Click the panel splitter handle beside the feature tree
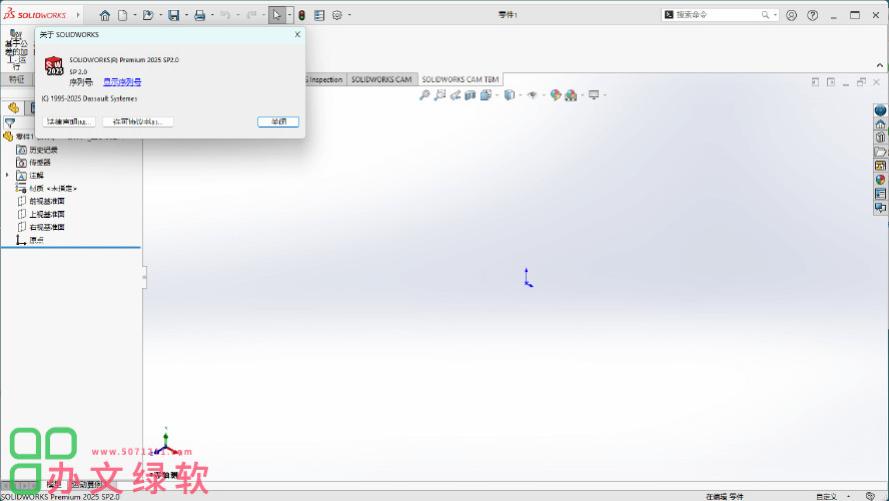Viewport: 889px width, 501px height. point(144,277)
